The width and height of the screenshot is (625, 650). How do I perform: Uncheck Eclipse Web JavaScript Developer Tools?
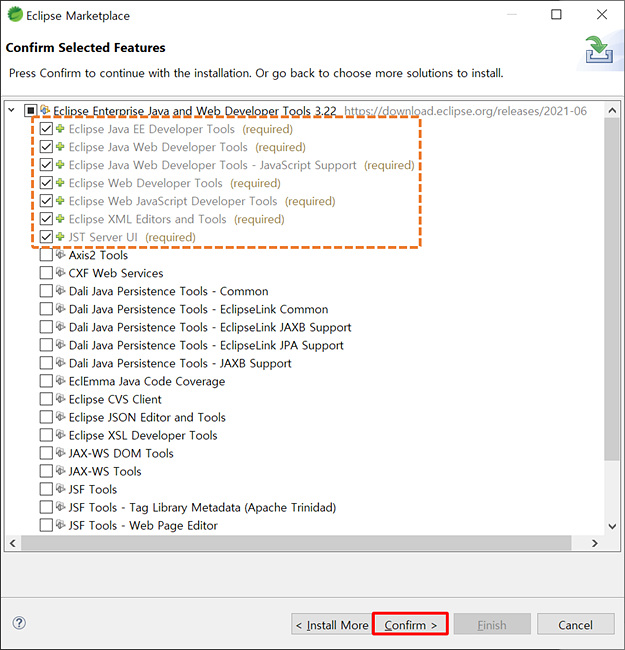(x=46, y=201)
